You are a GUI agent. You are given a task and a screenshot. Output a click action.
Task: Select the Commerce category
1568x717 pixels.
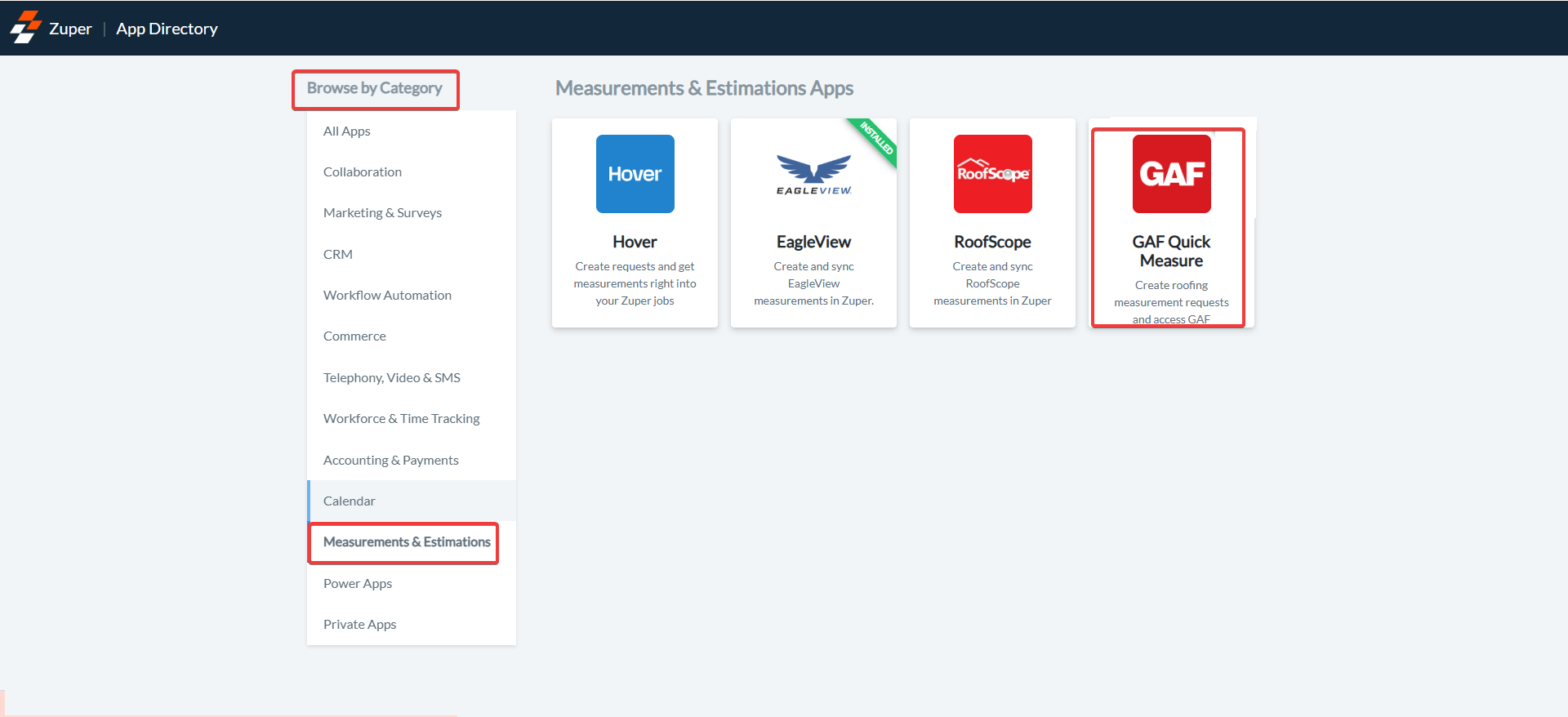tap(412, 336)
